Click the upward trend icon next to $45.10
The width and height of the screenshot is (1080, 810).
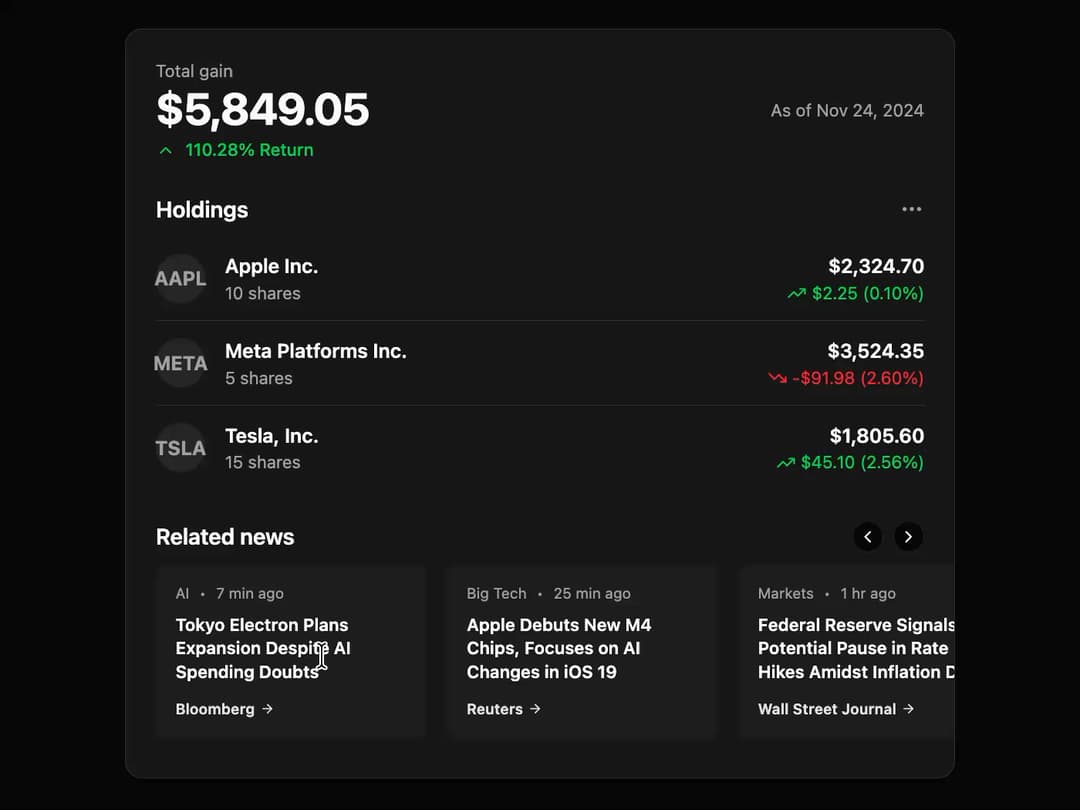point(786,463)
